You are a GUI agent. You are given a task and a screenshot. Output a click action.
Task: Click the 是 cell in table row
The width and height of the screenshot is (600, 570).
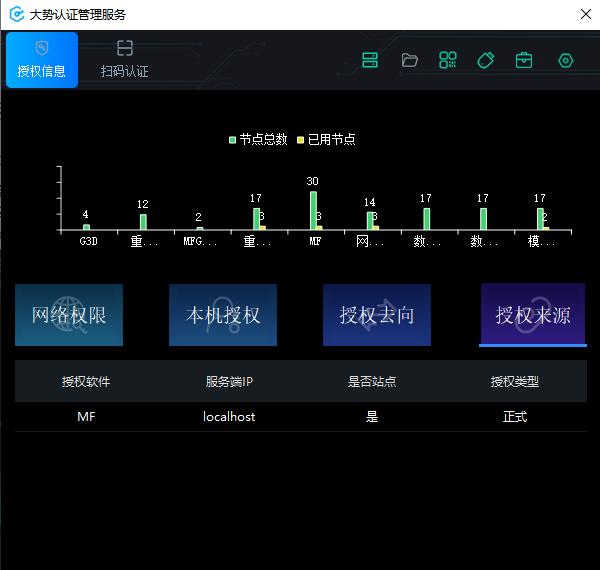tap(372, 417)
